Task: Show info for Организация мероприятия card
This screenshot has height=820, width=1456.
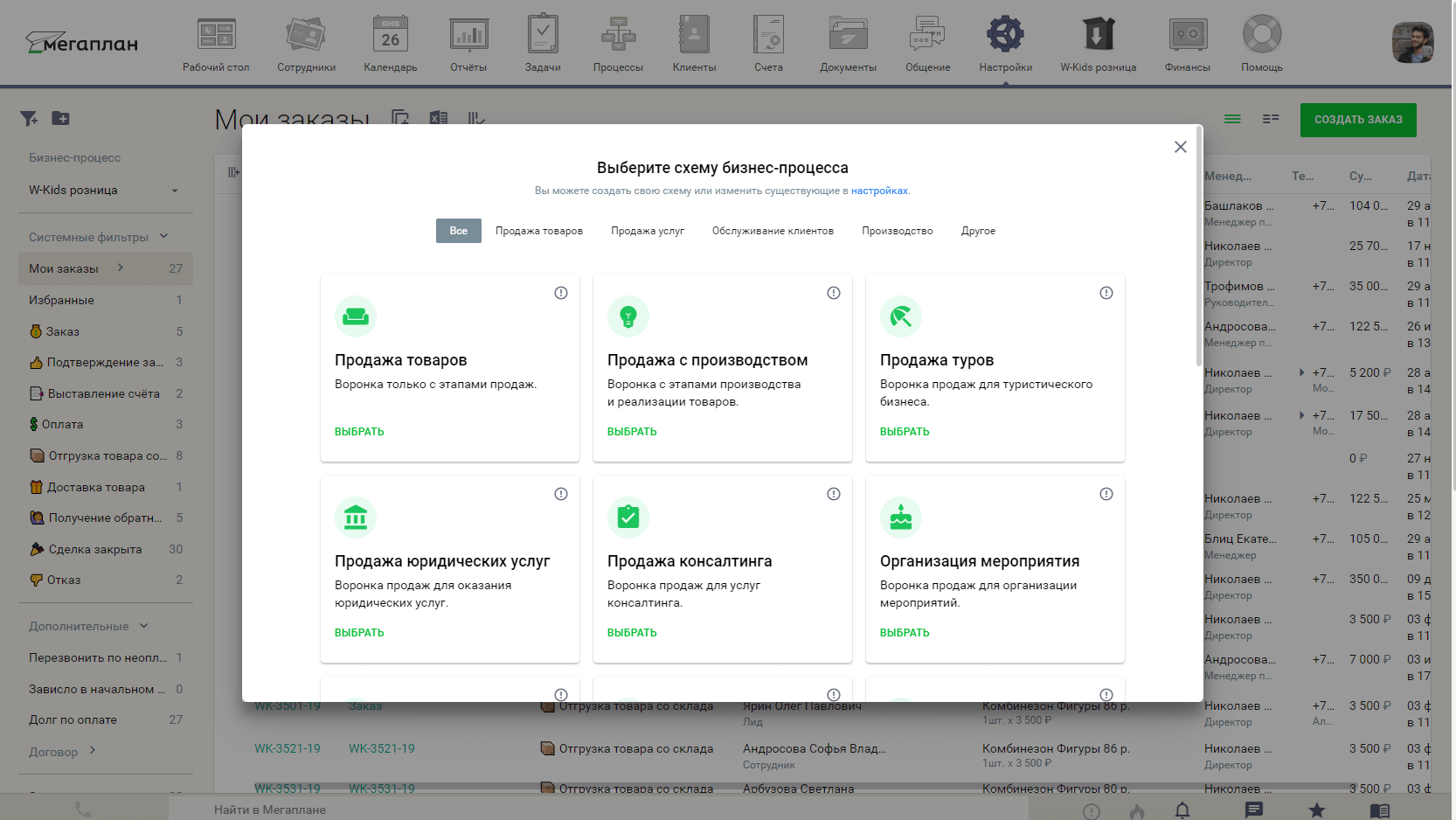Action: click(1106, 494)
